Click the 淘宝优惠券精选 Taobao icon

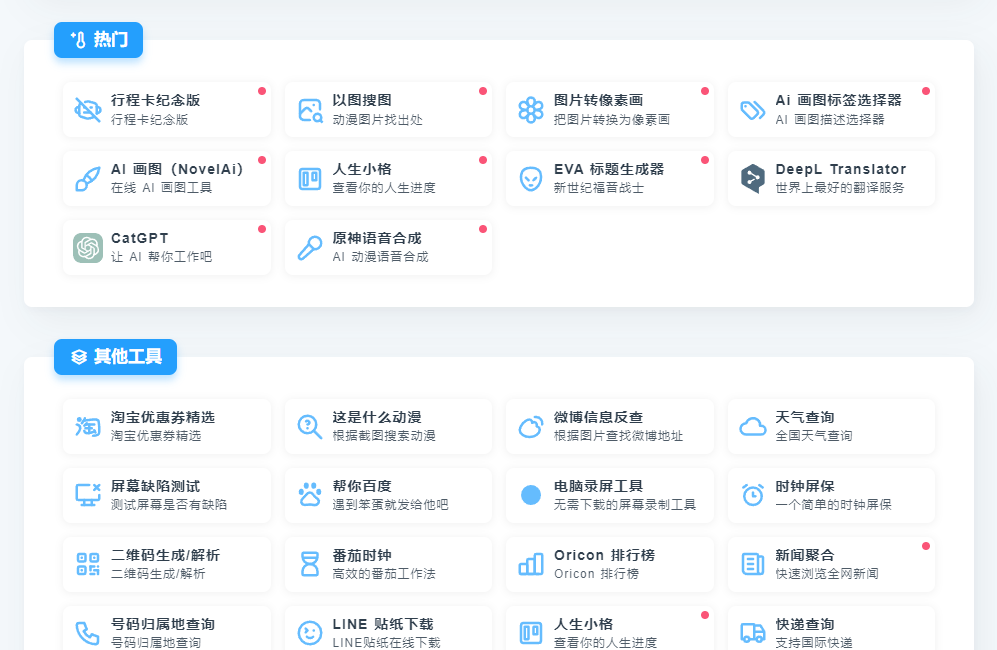pos(88,425)
